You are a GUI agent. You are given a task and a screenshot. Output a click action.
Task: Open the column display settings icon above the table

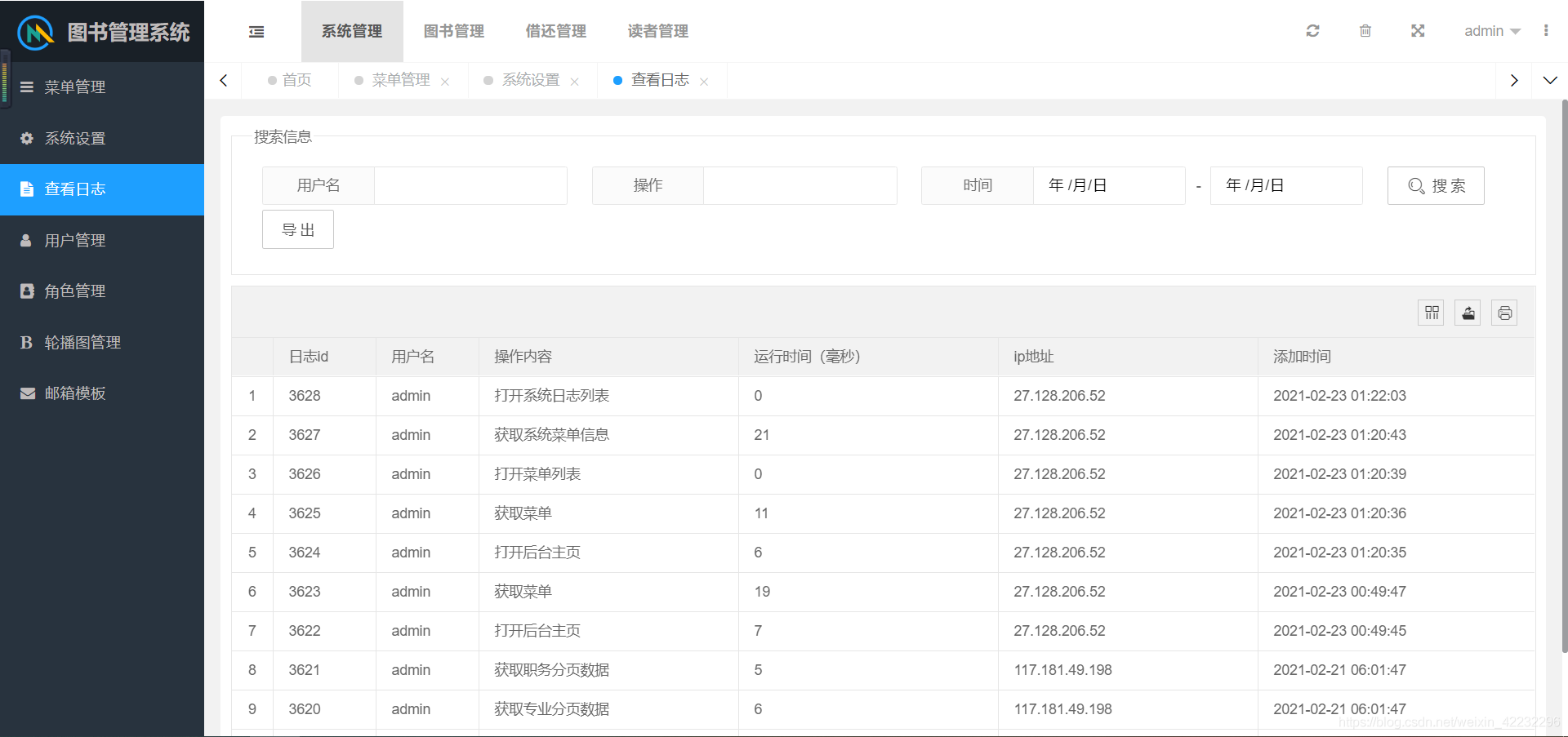(x=1430, y=313)
